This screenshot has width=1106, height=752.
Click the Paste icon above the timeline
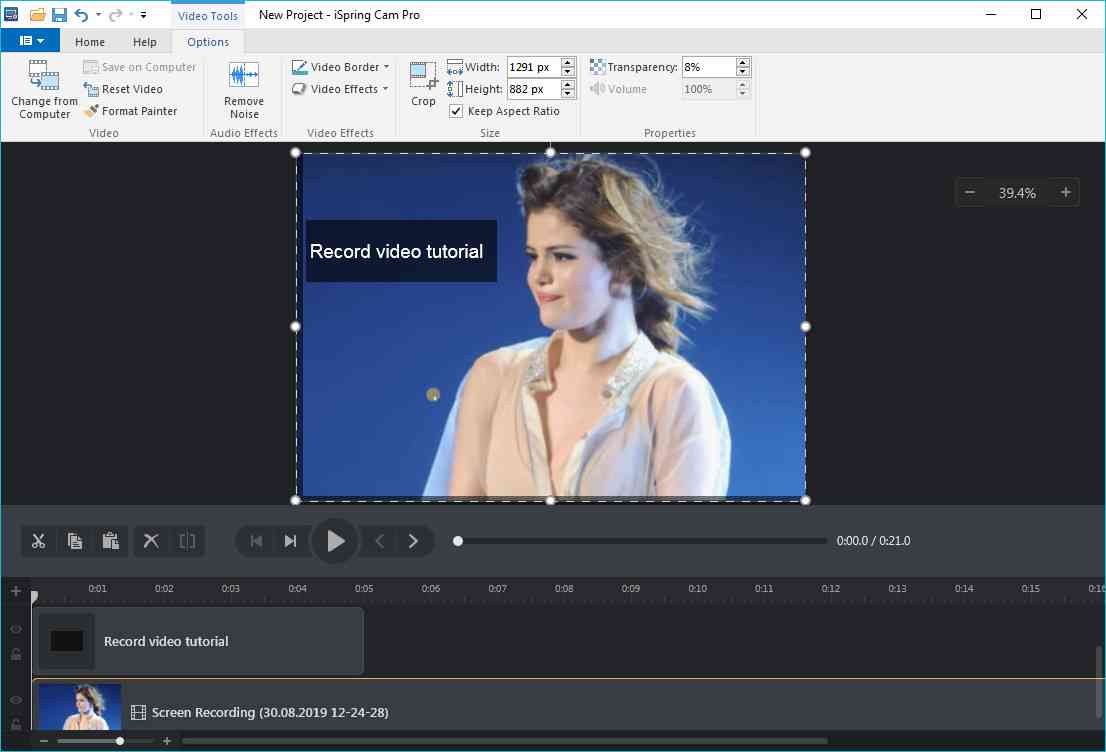click(x=111, y=540)
